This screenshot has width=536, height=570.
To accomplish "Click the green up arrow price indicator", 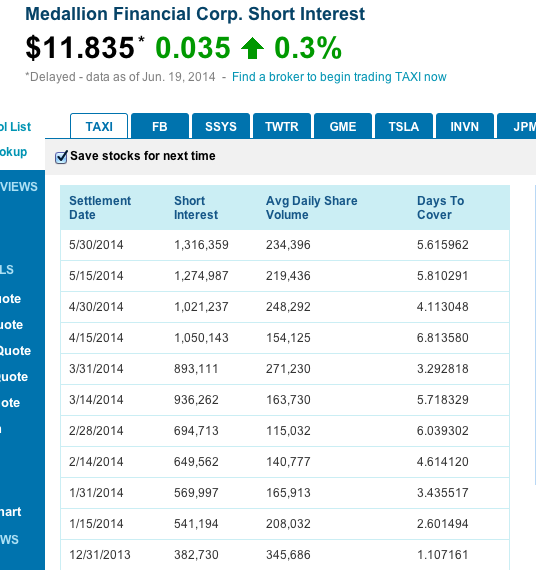I will point(252,48).
